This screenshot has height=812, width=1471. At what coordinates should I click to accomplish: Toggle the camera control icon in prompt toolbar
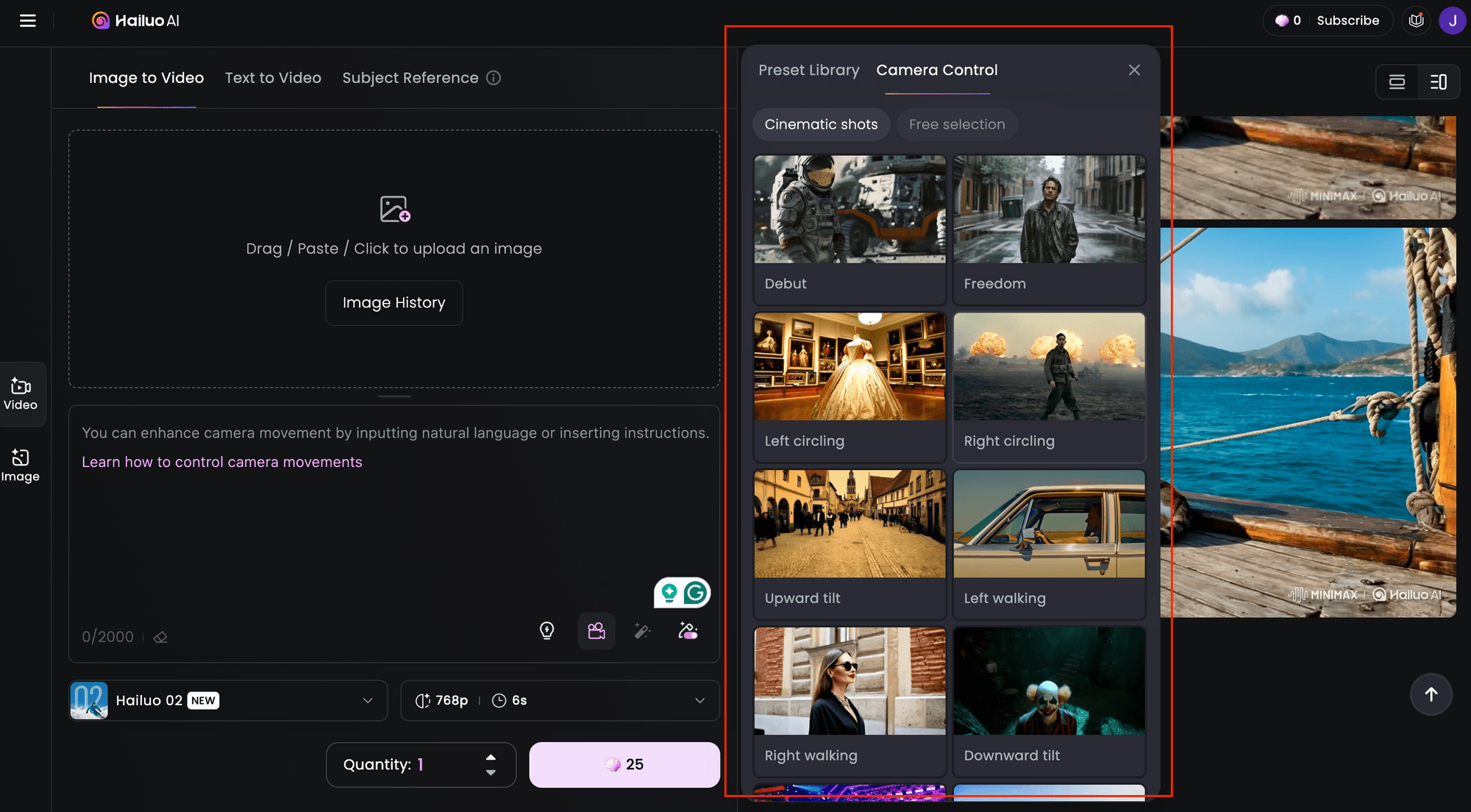click(596, 630)
